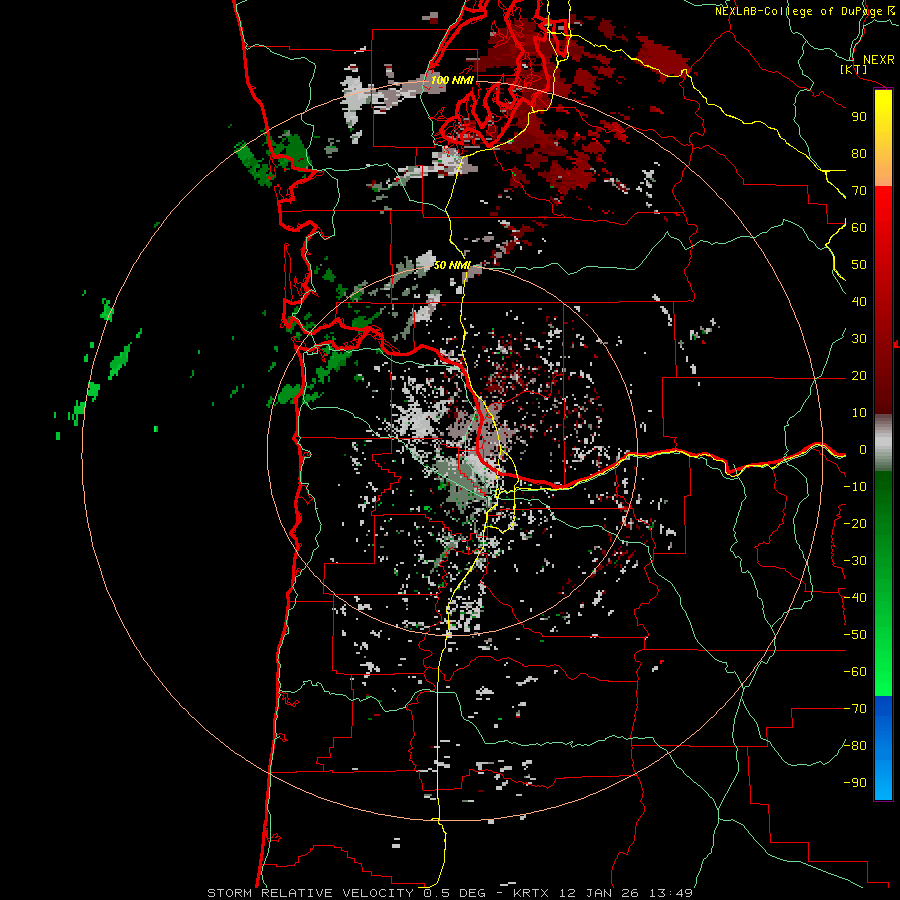Select the 60 value on velocity scale
Viewport: 900px width, 900px height.
859,227
